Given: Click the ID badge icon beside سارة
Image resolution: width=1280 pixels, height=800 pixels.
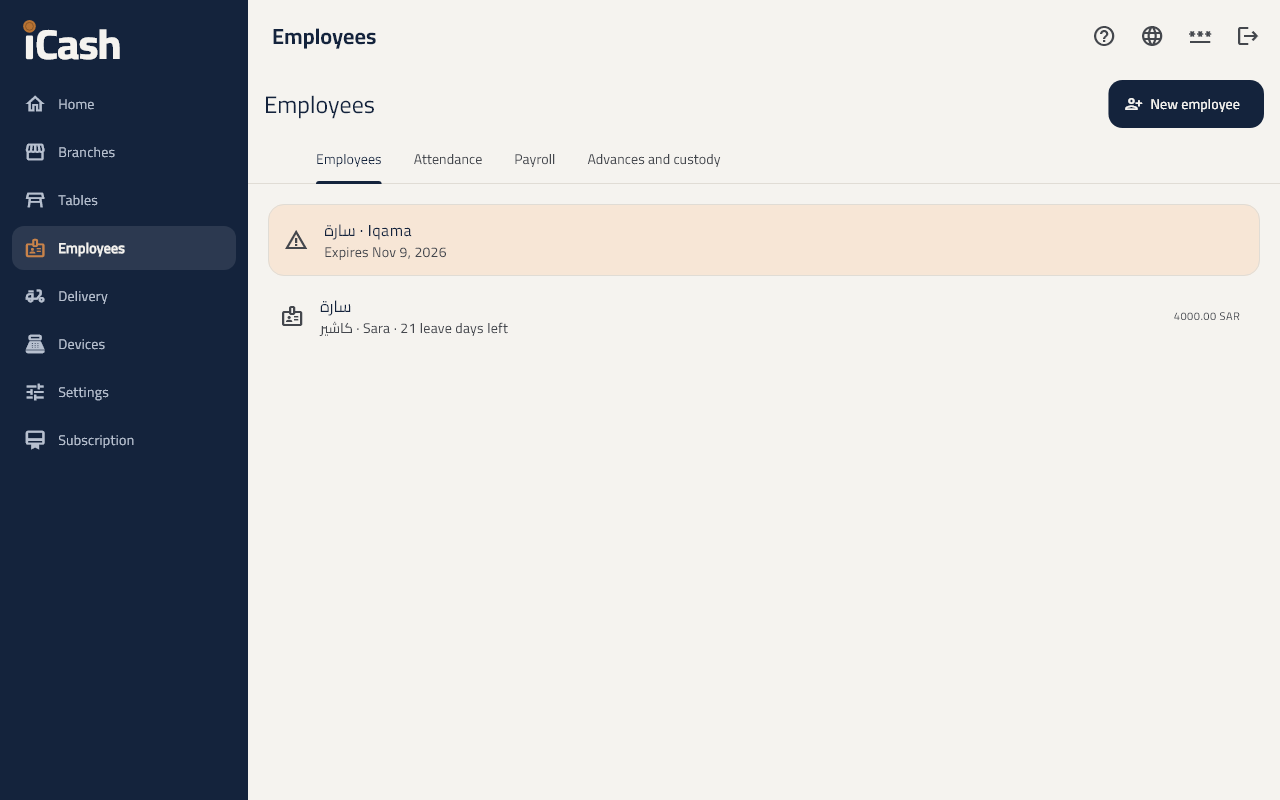Looking at the screenshot, I should (x=292, y=317).
